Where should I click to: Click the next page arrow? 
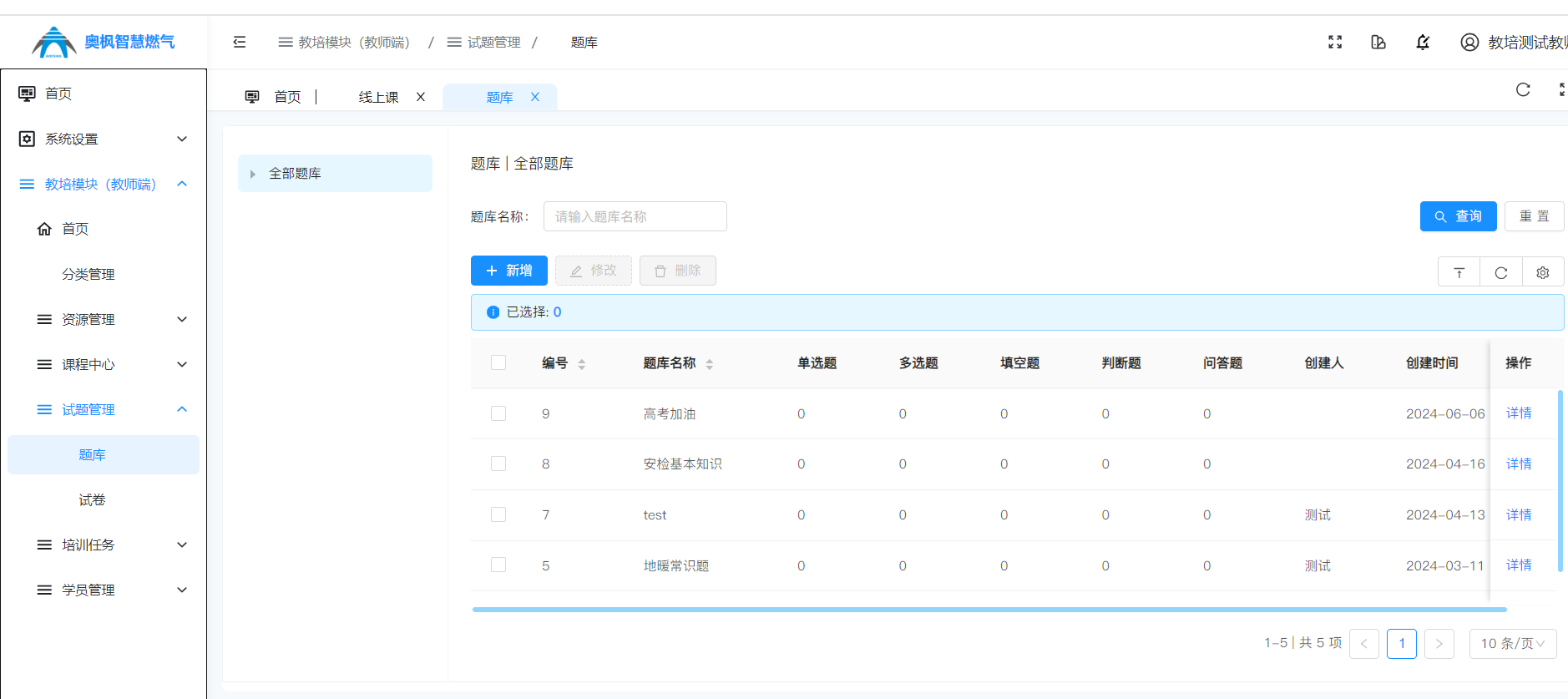pyautogui.click(x=1439, y=643)
